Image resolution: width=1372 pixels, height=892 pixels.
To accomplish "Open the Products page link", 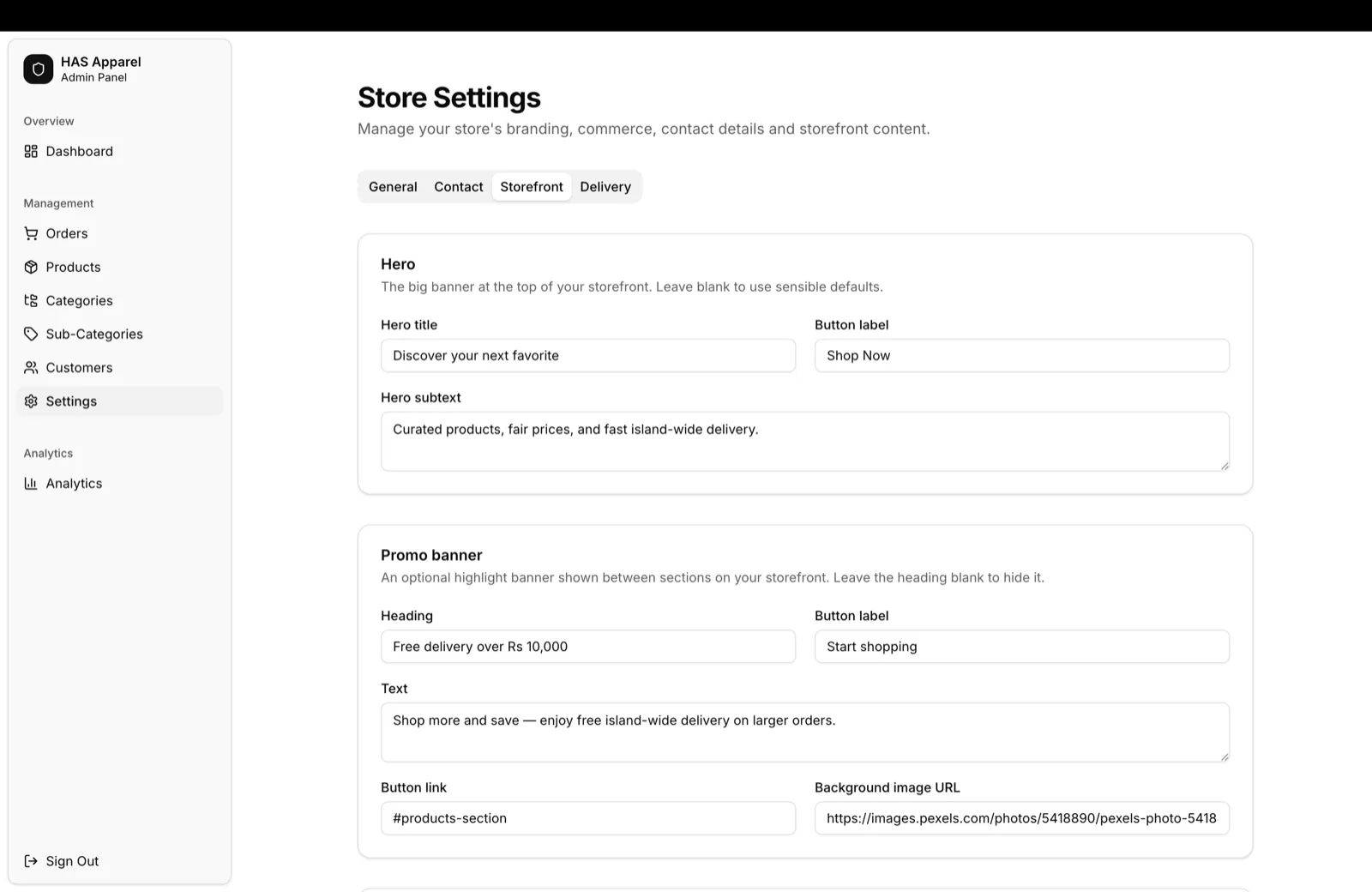I will click(x=119, y=267).
